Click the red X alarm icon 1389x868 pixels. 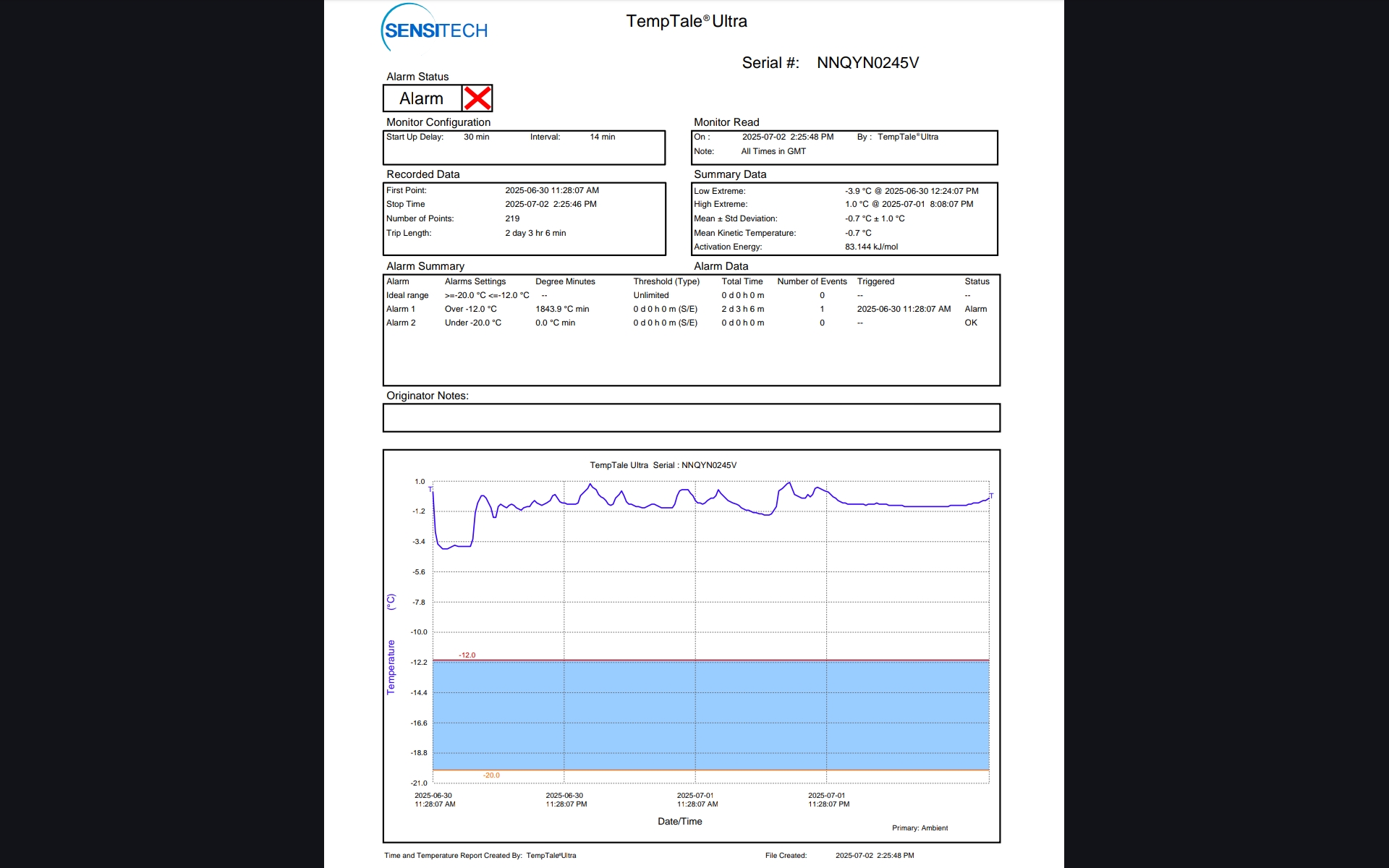coord(477,98)
